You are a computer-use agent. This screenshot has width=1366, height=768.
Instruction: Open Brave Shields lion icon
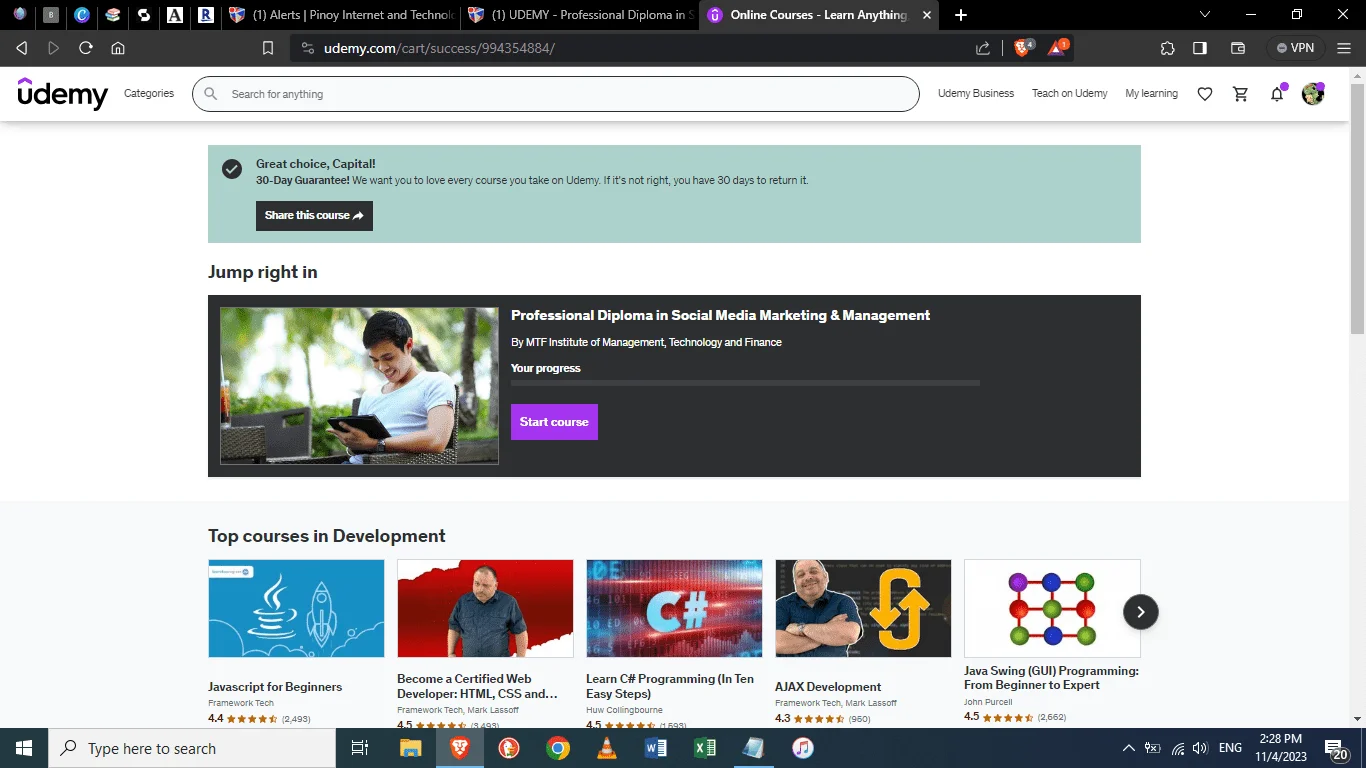click(1023, 47)
